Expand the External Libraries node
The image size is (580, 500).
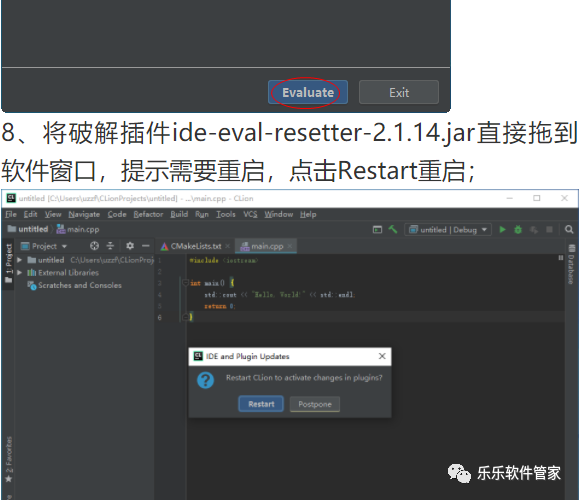pos(20,273)
